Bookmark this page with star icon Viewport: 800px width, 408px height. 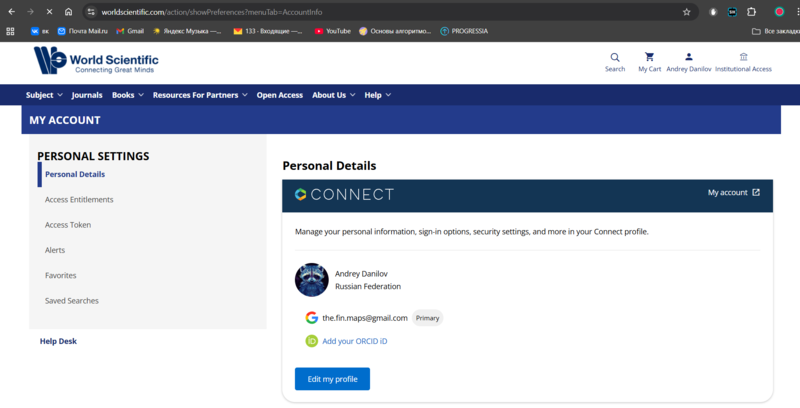[x=686, y=12]
